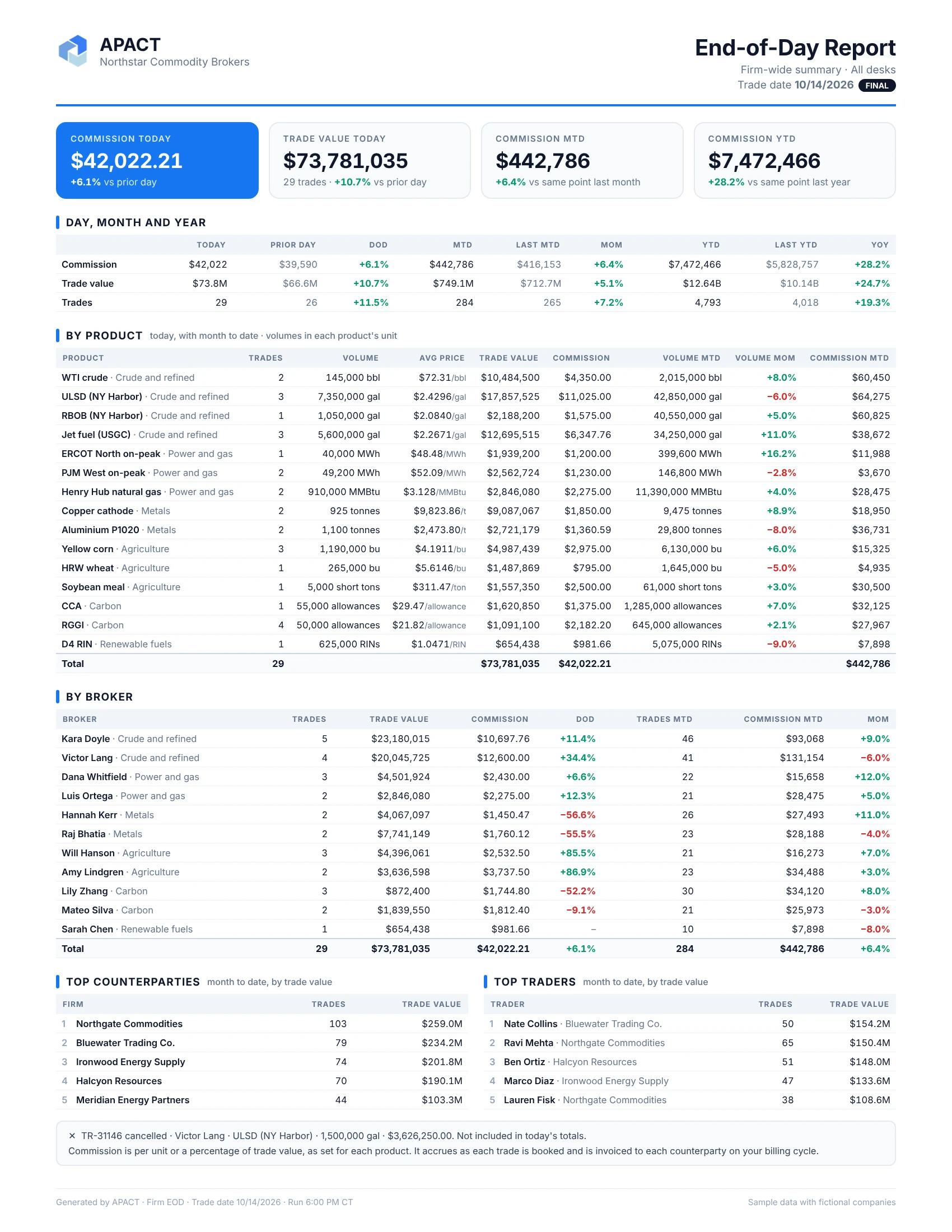
Task: Click Ben Ortiz trade value $148.0M
Action: point(870,1062)
